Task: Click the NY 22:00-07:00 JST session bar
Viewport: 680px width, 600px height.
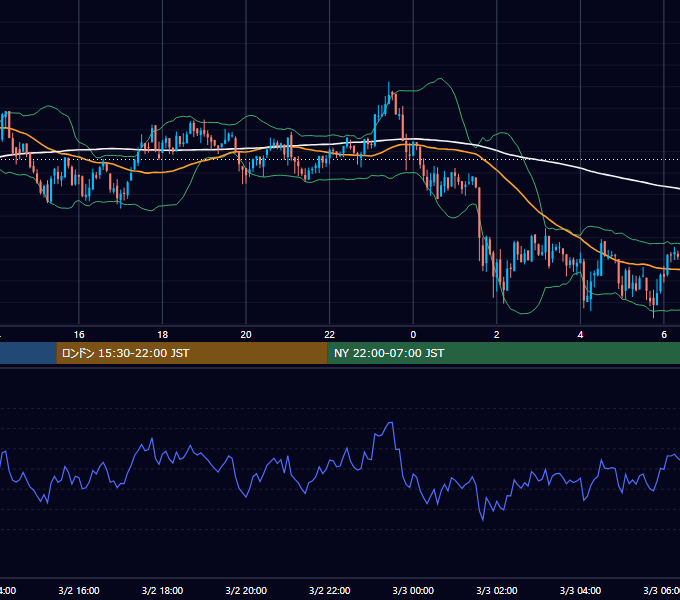Action: (503, 353)
